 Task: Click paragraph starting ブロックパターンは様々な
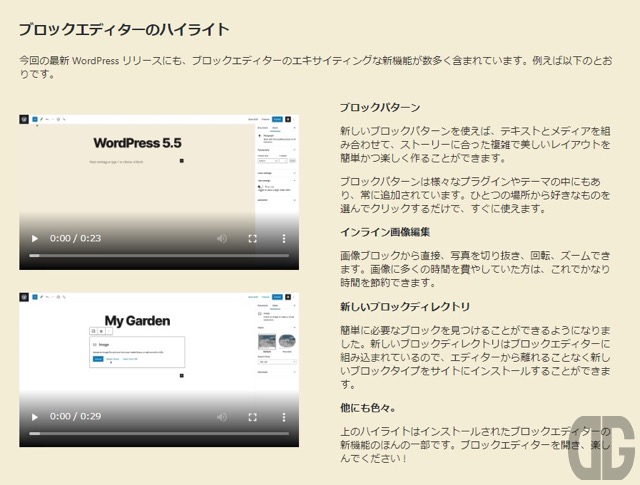pyautogui.click(x=475, y=195)
